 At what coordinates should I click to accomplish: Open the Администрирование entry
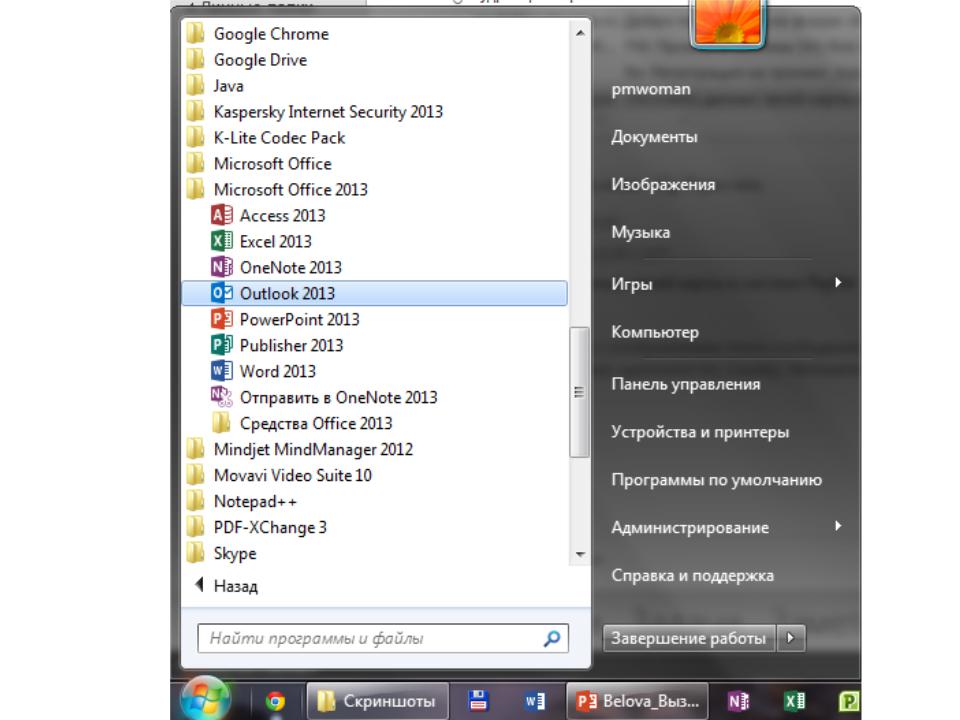[x=690, y=527]
